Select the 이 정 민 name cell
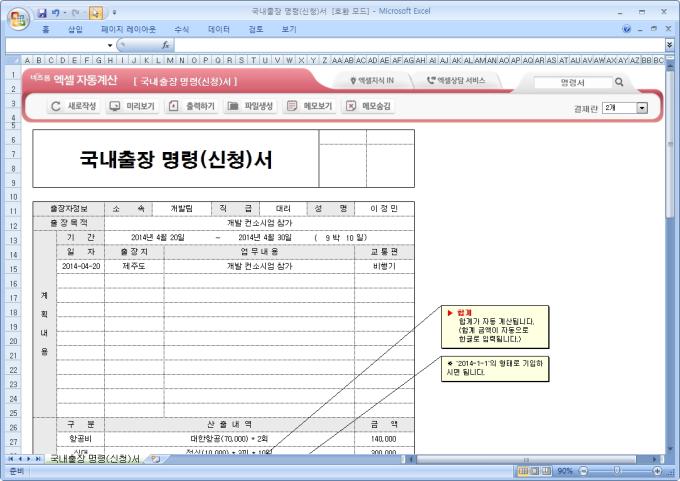This screenshot has width=680, height=481. click(x=384, y=209)
